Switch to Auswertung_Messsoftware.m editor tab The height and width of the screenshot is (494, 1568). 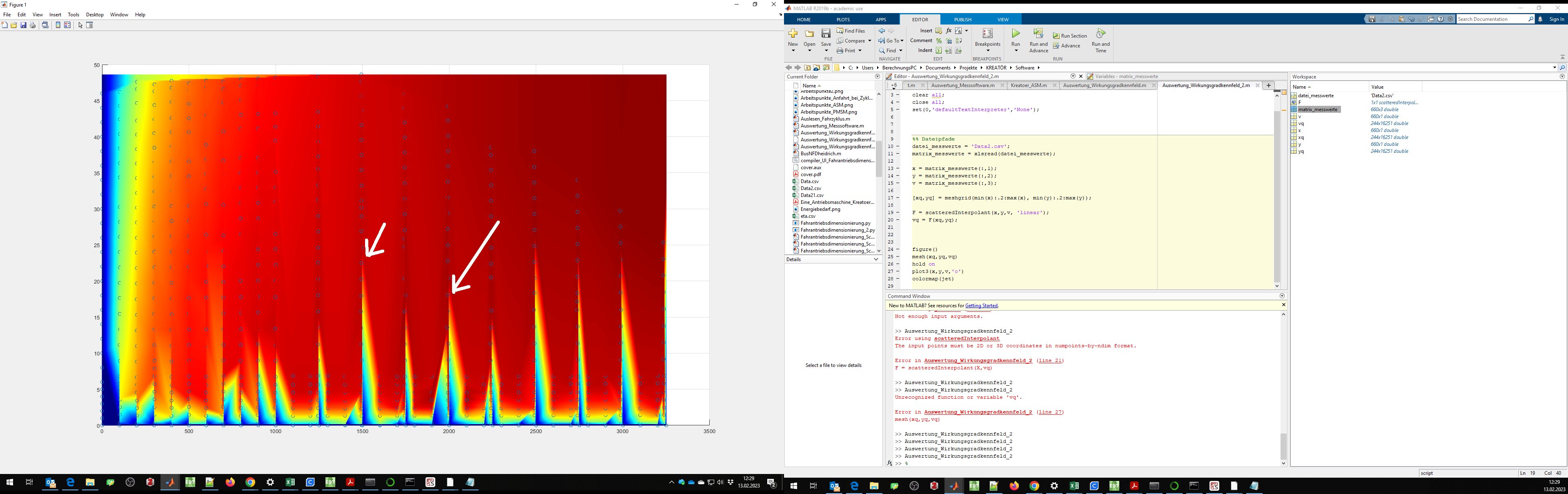click(962, 85)
